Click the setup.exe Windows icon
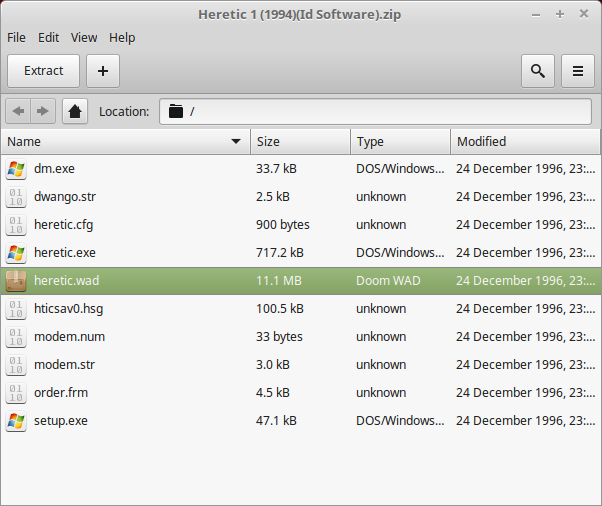 click(16, 421)
